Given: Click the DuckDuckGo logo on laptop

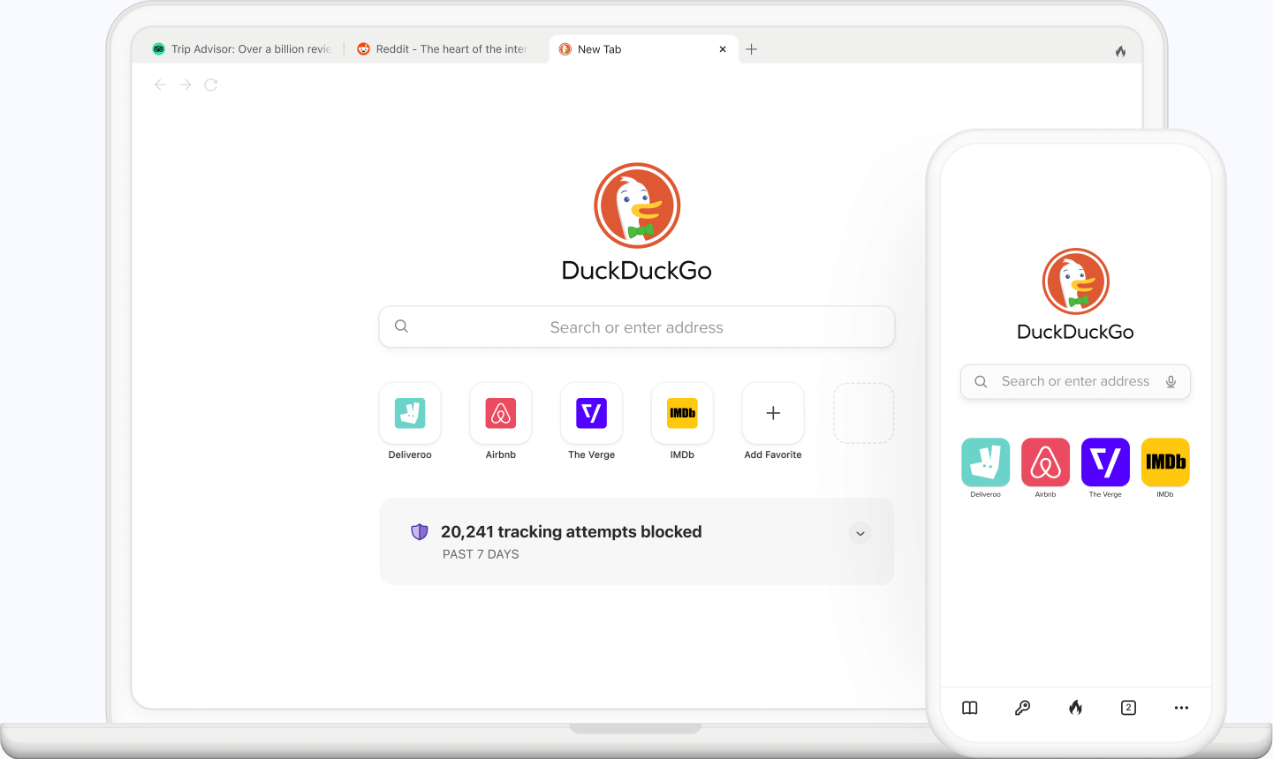Looking at the screenshot, I should coord(637,206).
